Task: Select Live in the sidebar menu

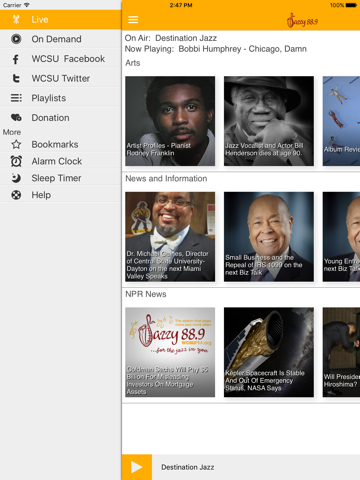Action: click(x=61, y=20)
